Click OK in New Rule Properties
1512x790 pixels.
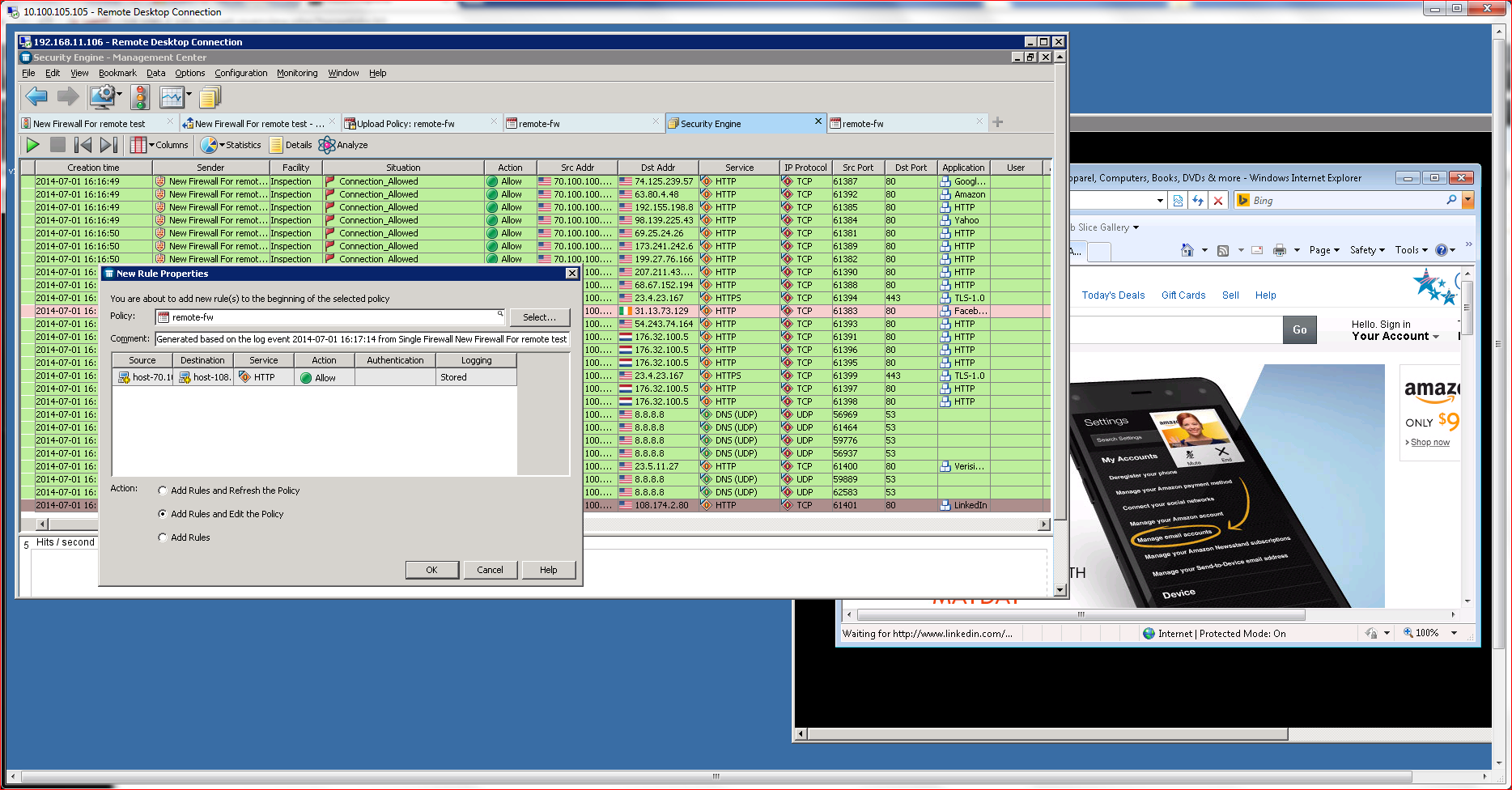click(431, 570)
